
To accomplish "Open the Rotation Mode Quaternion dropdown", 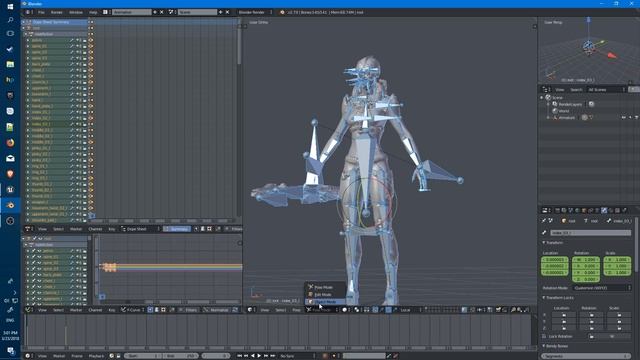I will (x=602, y=288).
